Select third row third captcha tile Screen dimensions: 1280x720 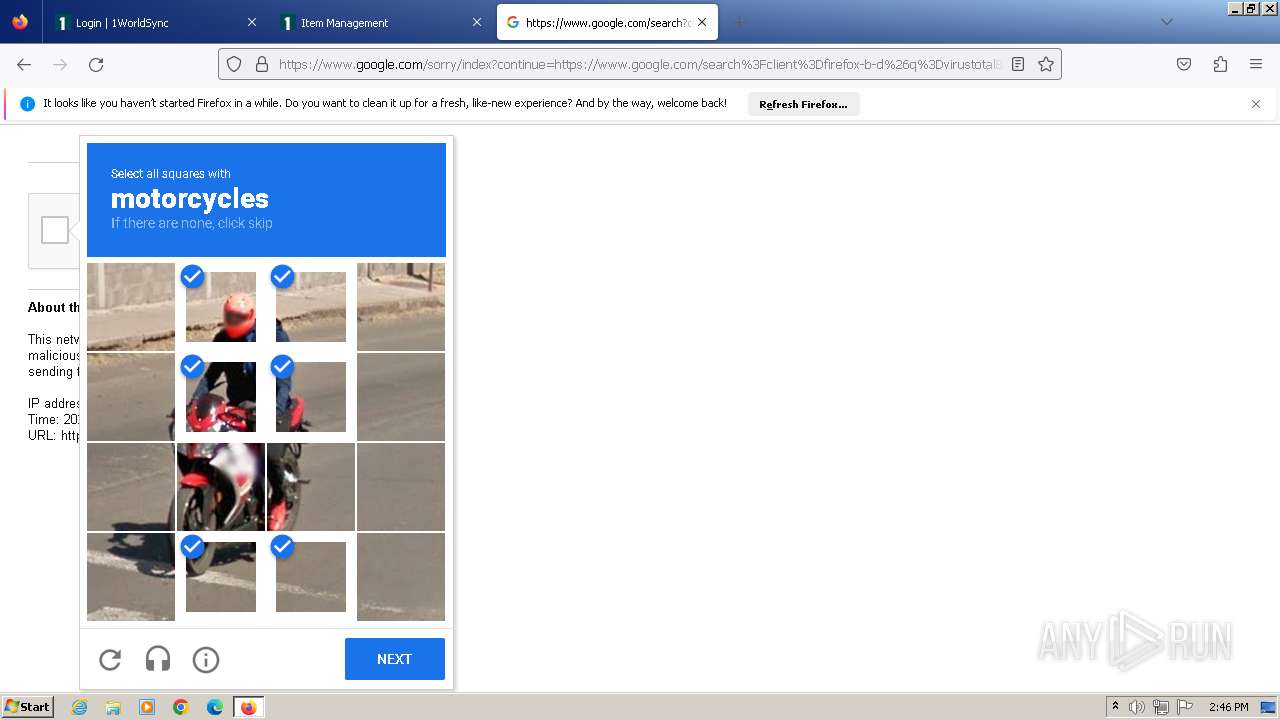pyautogui.click(x=311, y=487)
